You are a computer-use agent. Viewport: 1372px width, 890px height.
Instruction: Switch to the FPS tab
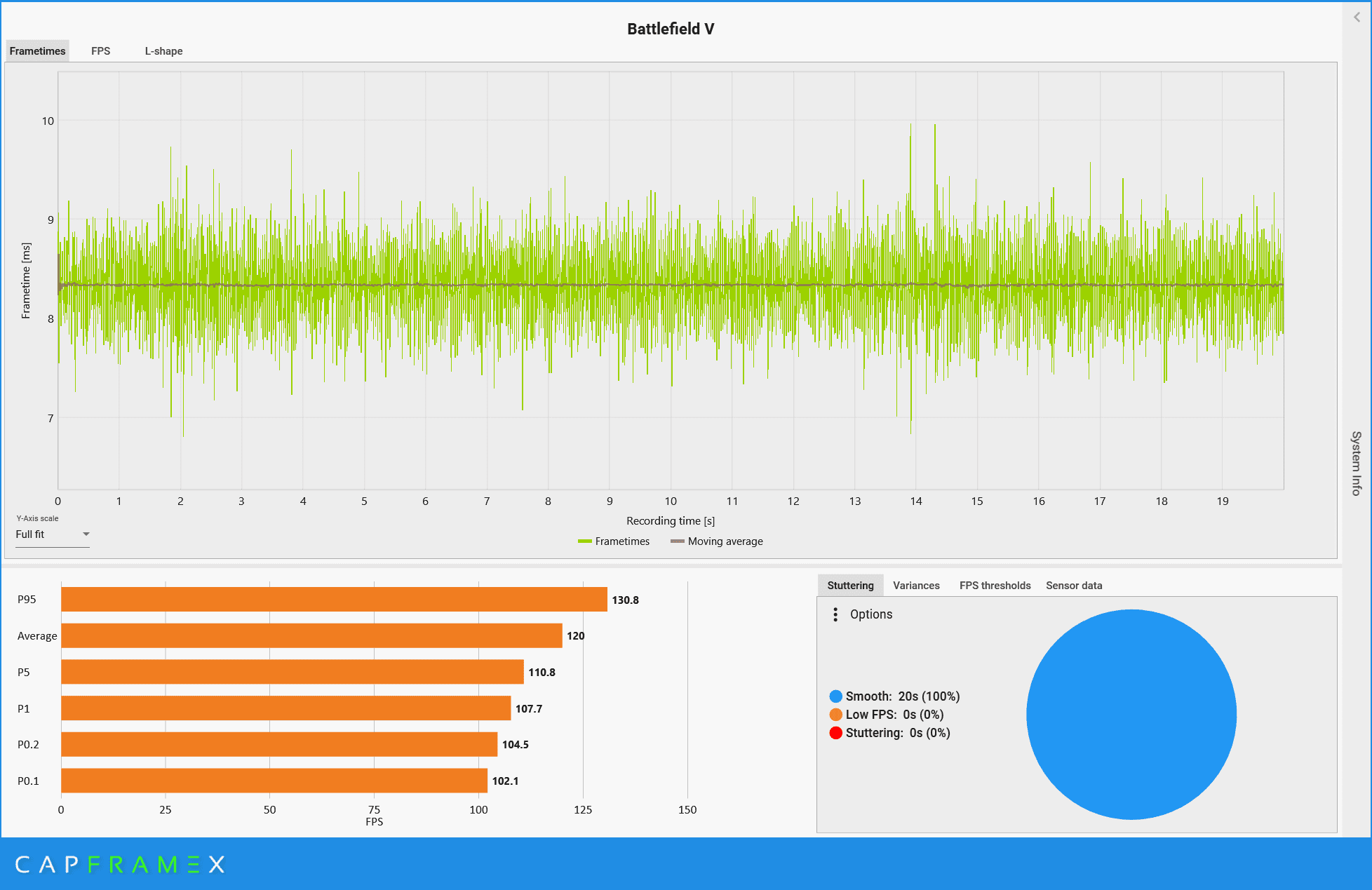tap(101, 51)
